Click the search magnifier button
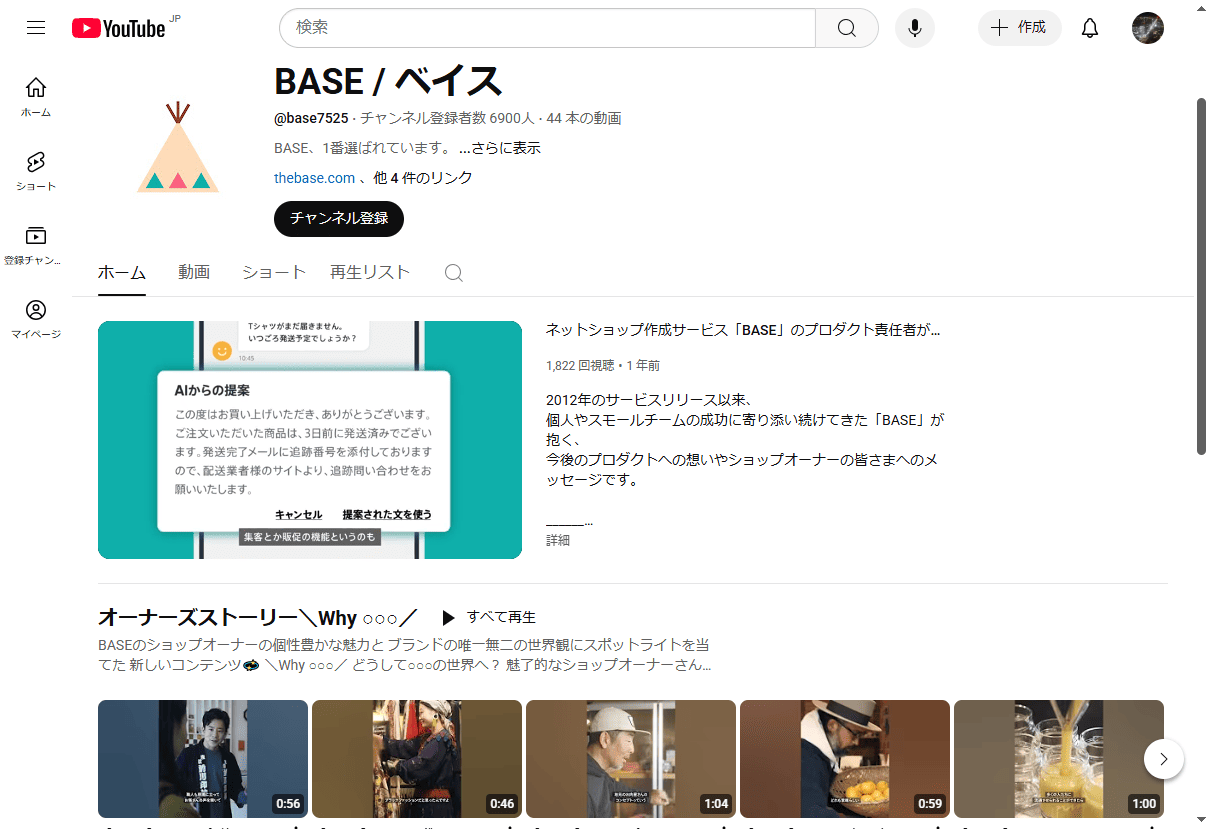The width and height of the screenshot is (1209, 829). tap(847, 28)
